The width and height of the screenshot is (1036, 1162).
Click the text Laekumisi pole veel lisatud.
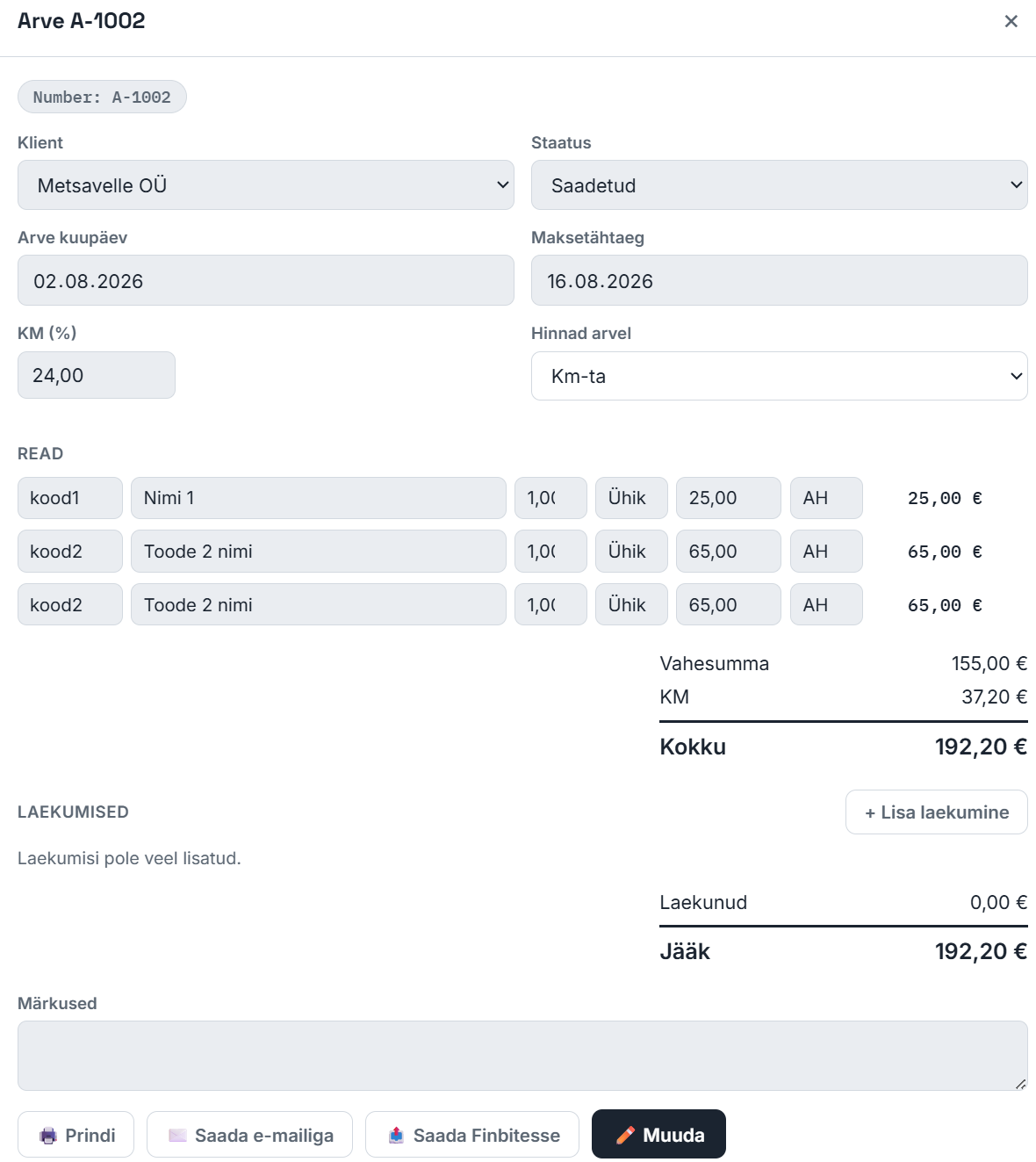pyautogui.click(x=129, y=858)
